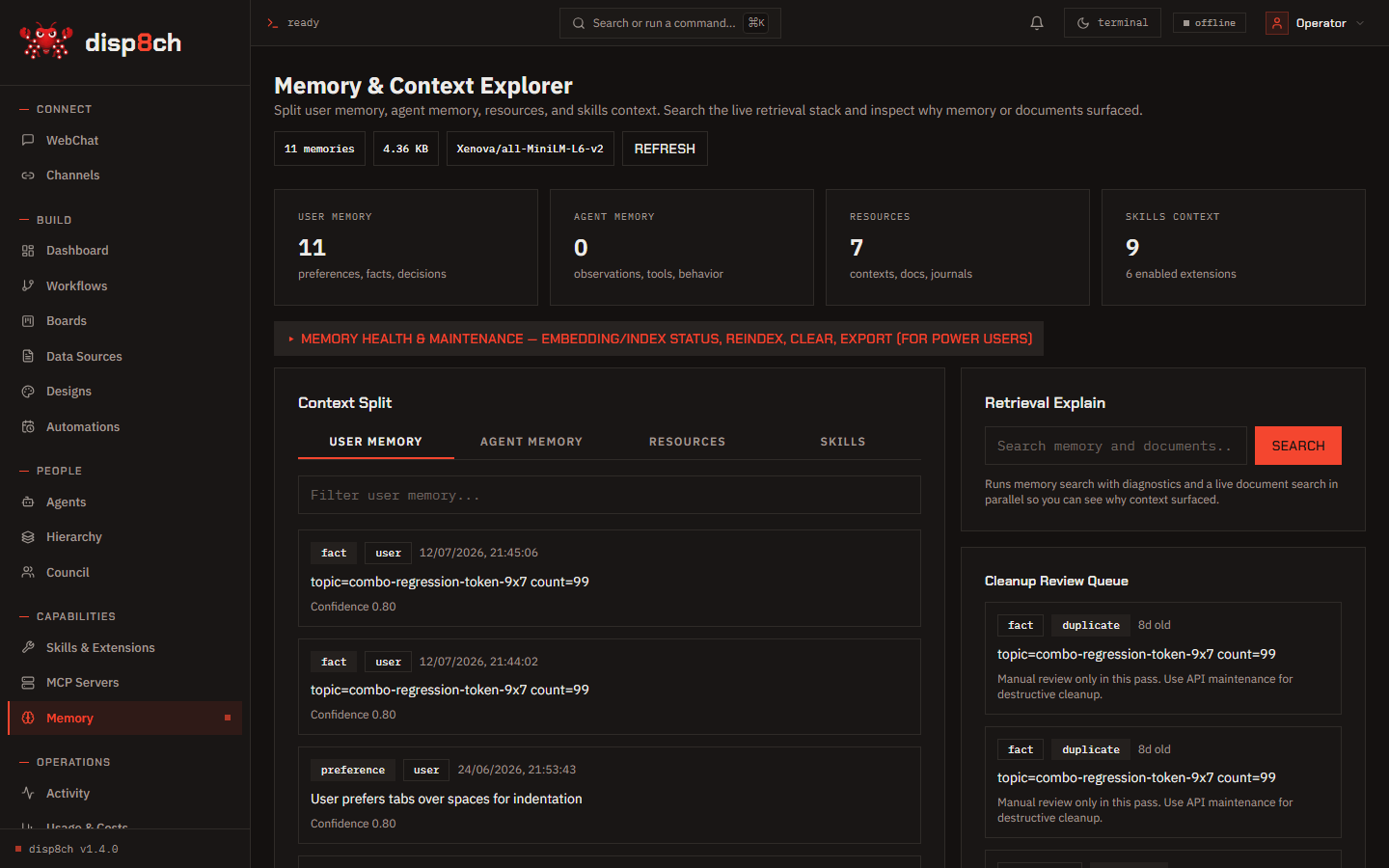The height and width of the screenshot is (868, 1389).
Task: Select 'User prefers tabs over spaces' memory
Action: [610, 796]
